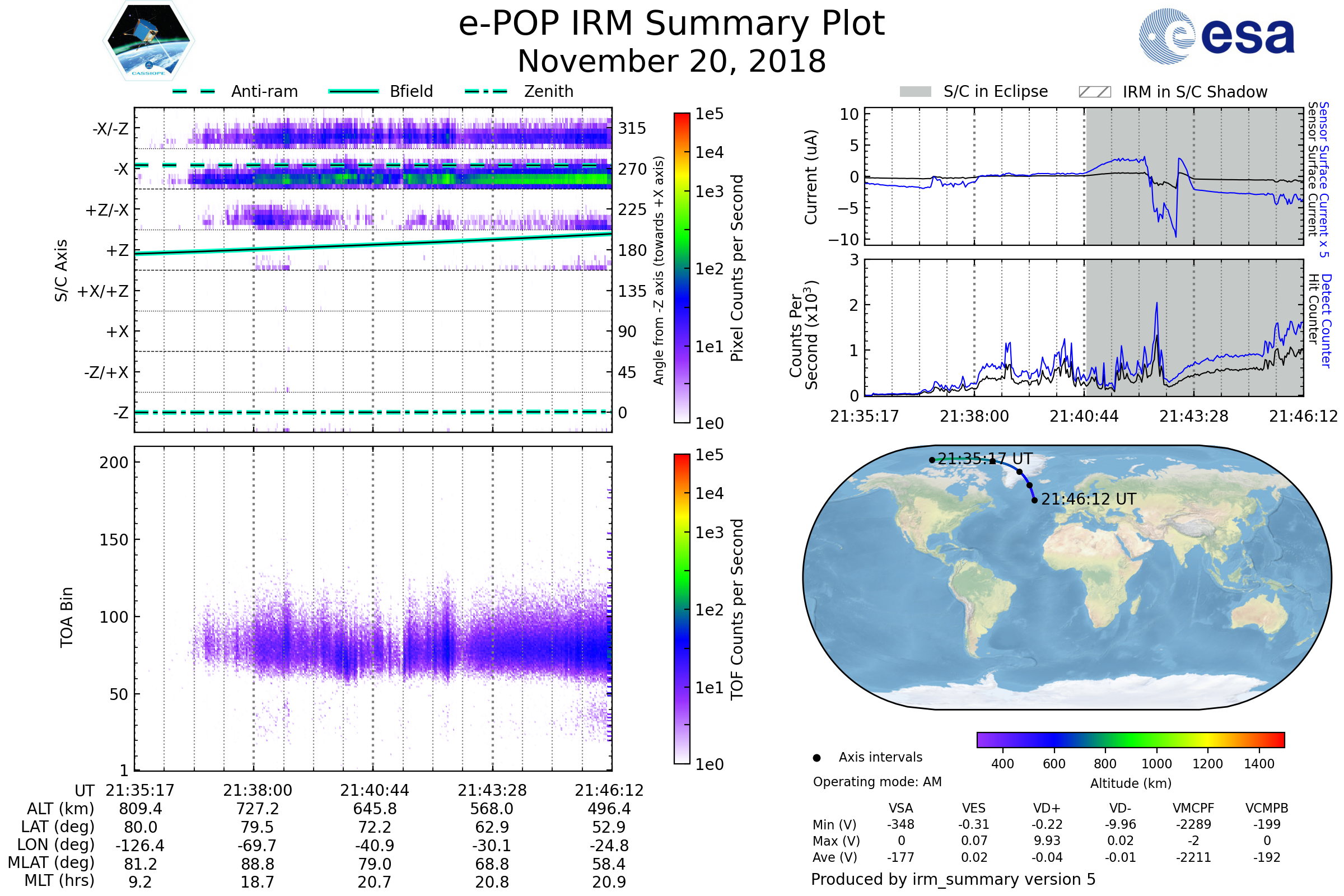Click the Pixel Counts per Second colorbar

pos(682,268)
